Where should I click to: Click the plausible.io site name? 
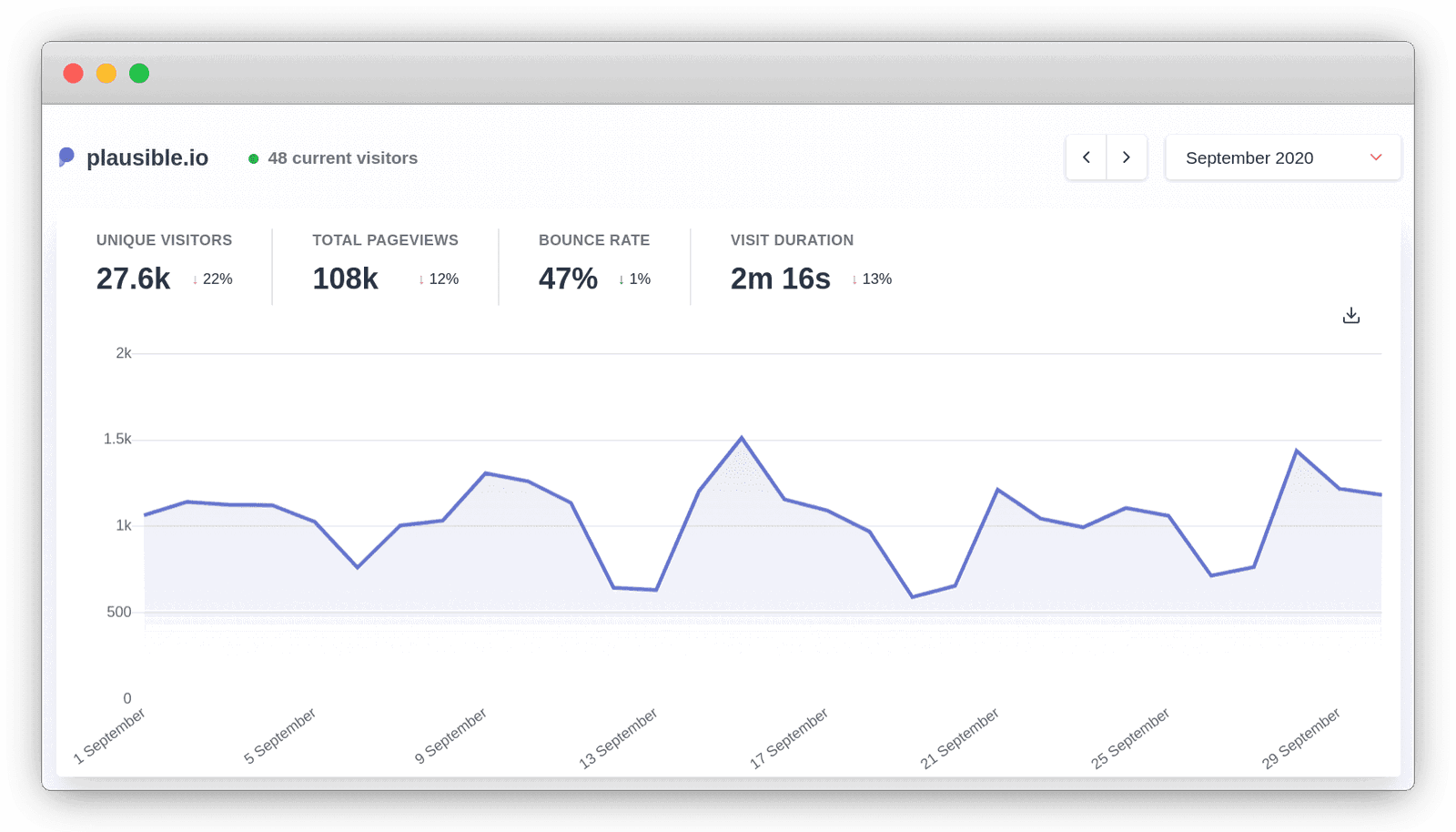coord(147,157)
